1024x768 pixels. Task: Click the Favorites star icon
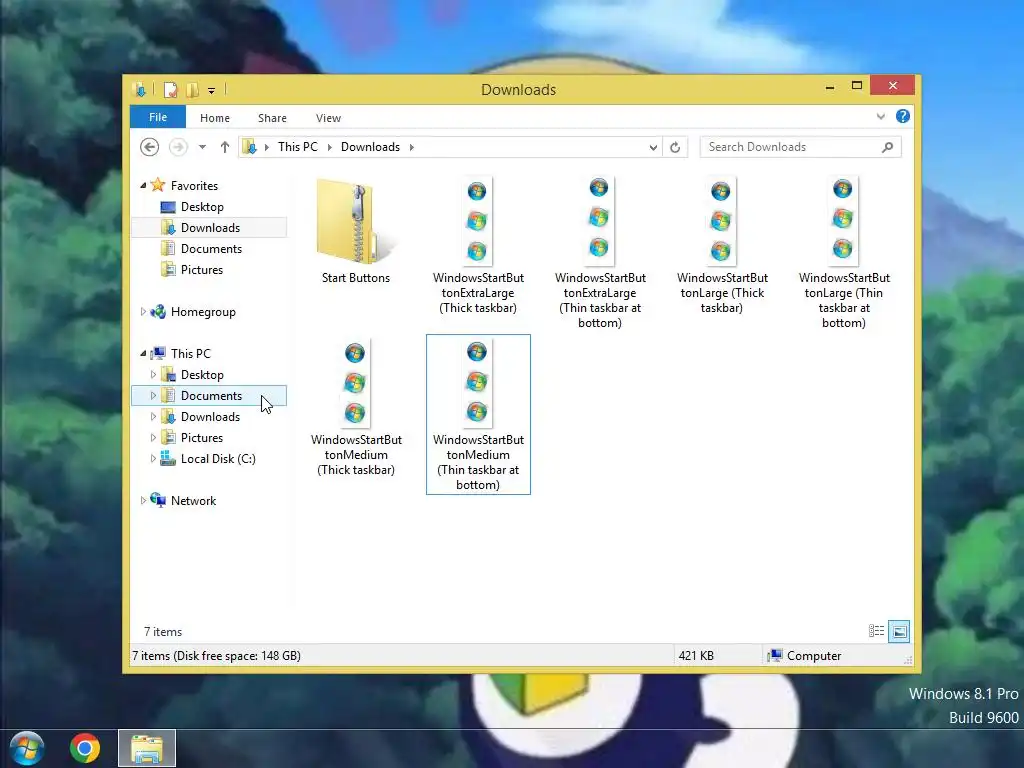click(158, 185)
